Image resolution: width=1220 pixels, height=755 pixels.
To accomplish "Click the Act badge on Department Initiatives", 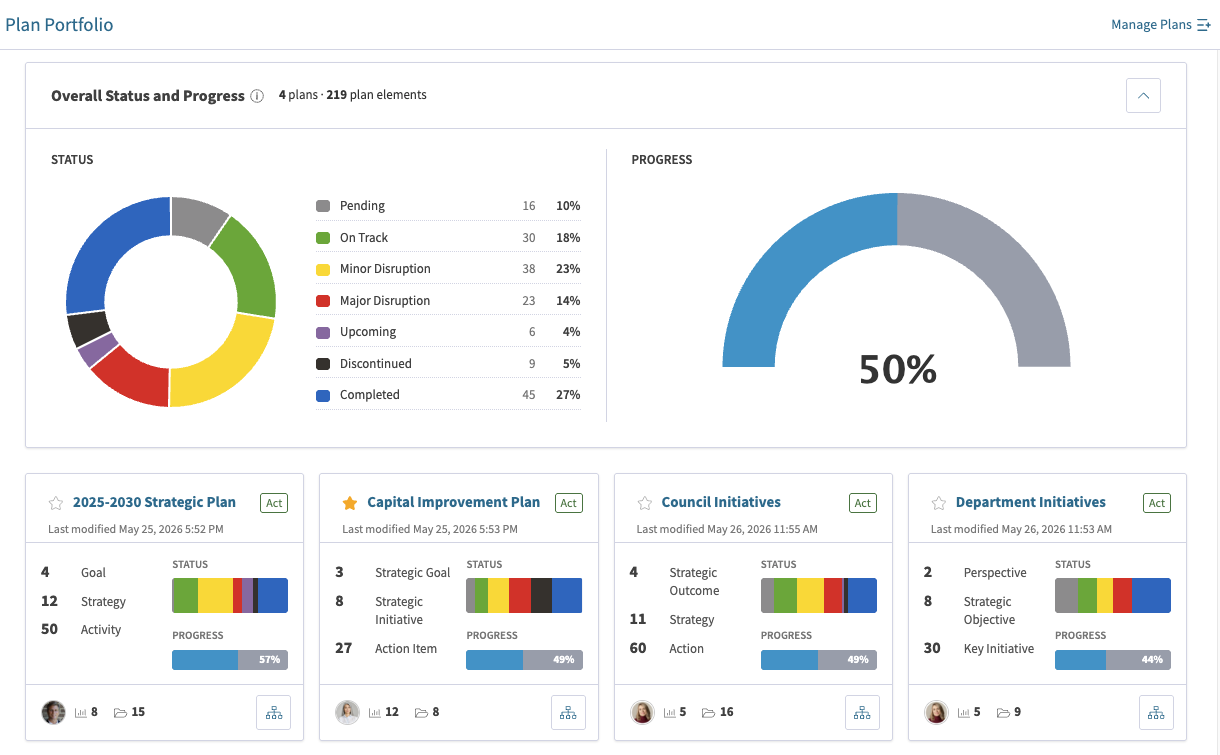I will 1156,503.
